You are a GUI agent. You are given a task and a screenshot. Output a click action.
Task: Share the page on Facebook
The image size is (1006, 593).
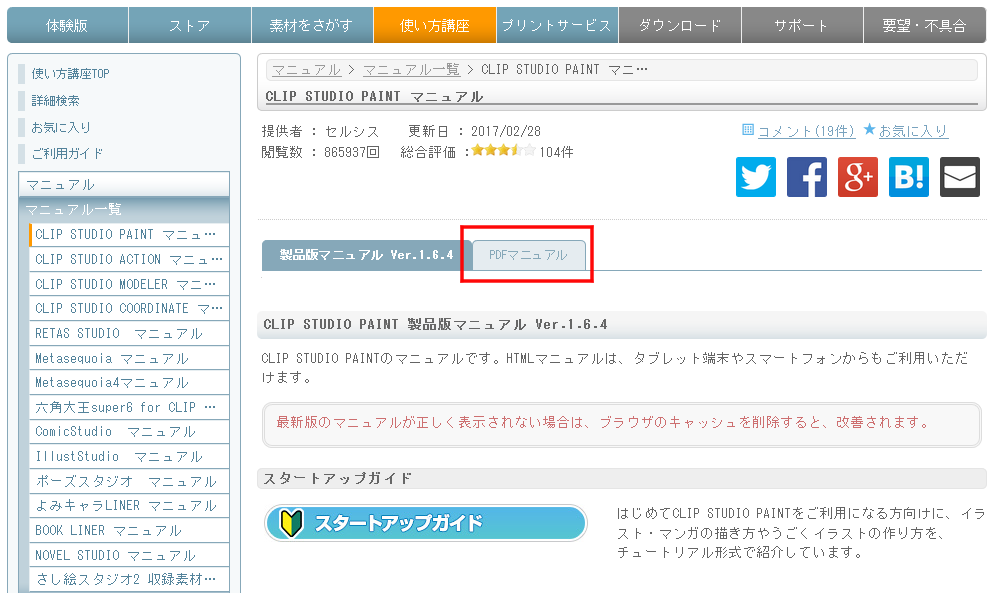point(806,177)
